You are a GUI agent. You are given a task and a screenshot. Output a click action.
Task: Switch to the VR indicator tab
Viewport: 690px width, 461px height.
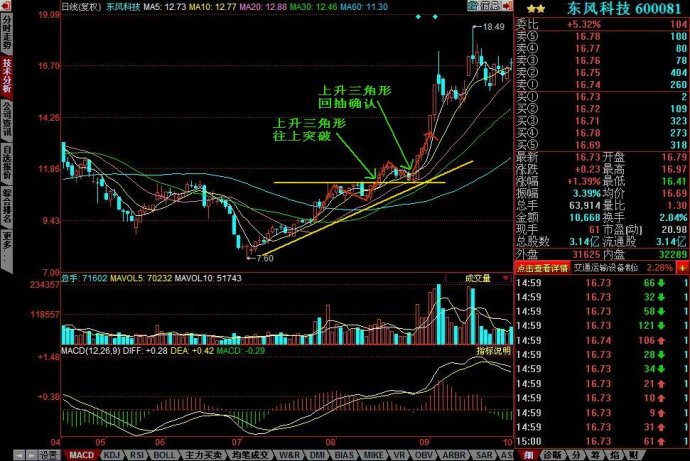pyautogui.click(x=399, y=455)
